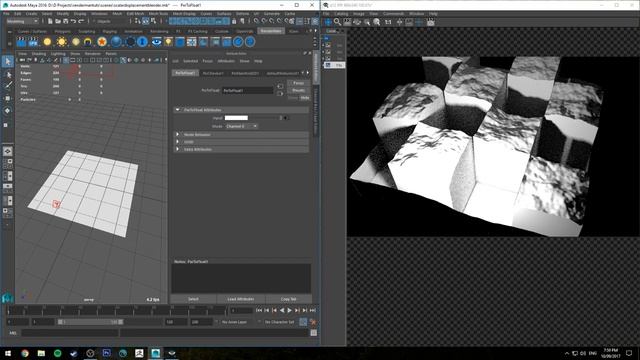Click the orange star shelf icon

[x=102, y=42]
